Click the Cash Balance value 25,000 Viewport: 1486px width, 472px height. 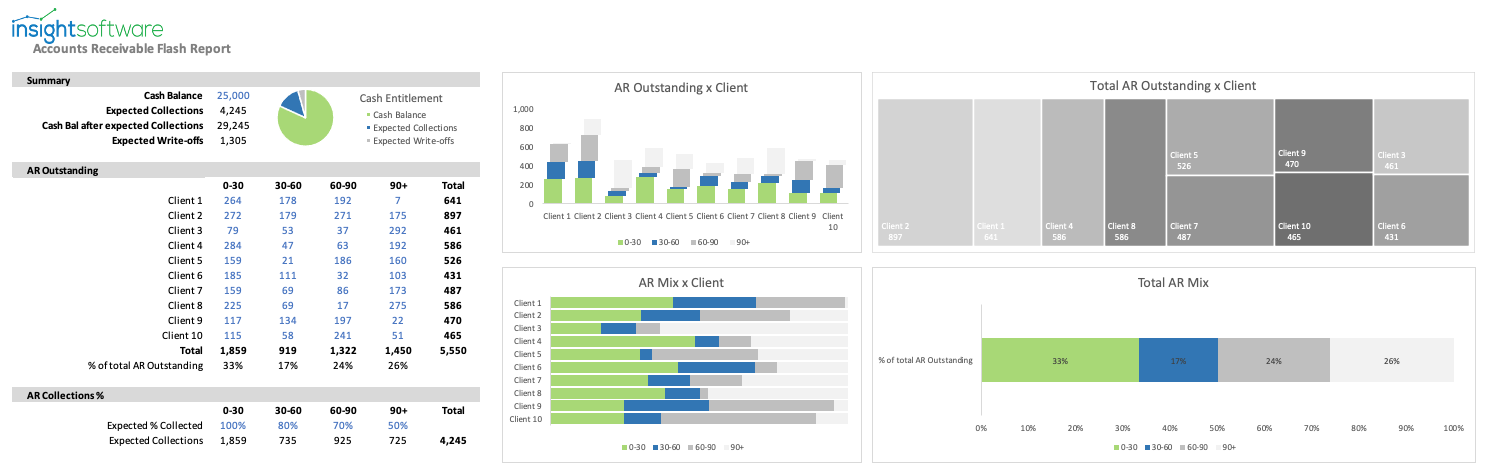point(233,95)
